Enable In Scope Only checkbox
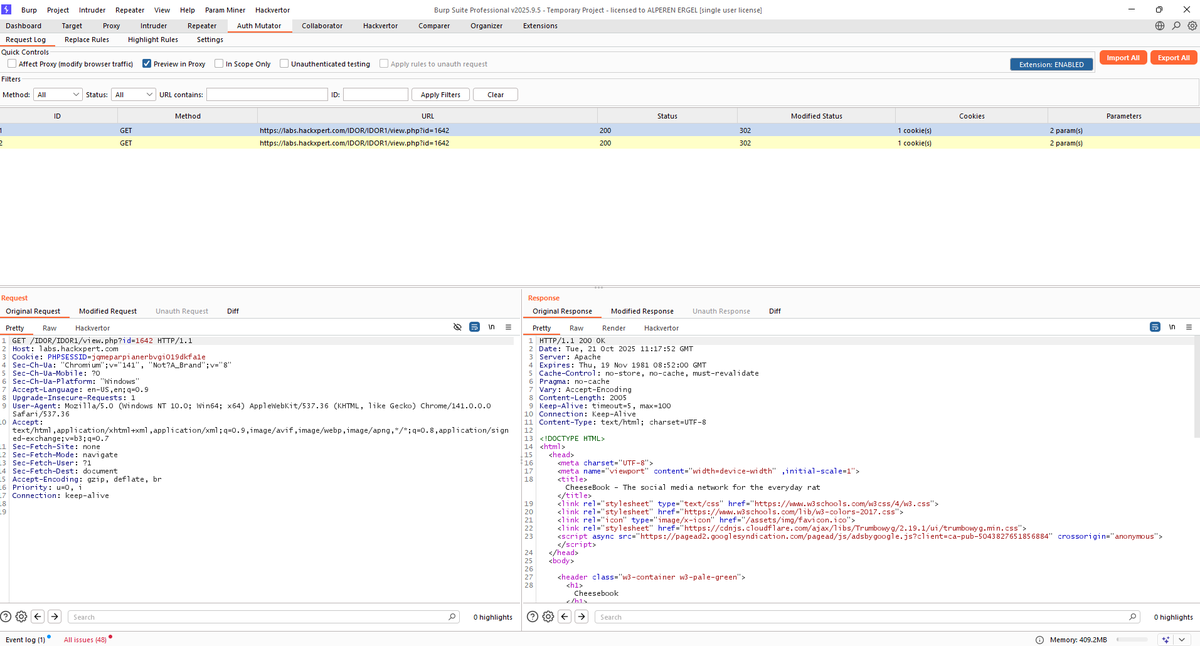This screenshot has width=1200, height=646. (x=219, y=64)
